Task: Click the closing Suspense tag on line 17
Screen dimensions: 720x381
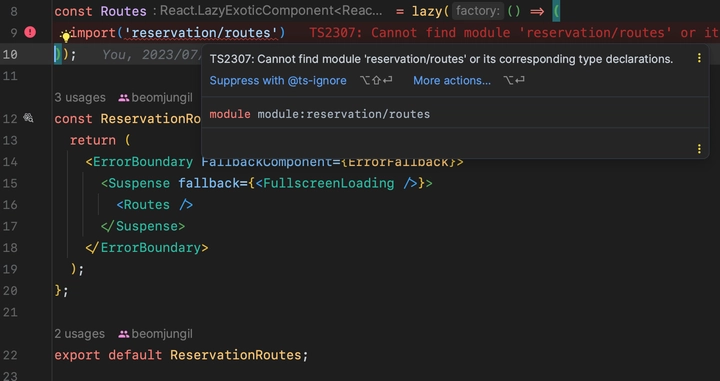Action: point(143,226)
